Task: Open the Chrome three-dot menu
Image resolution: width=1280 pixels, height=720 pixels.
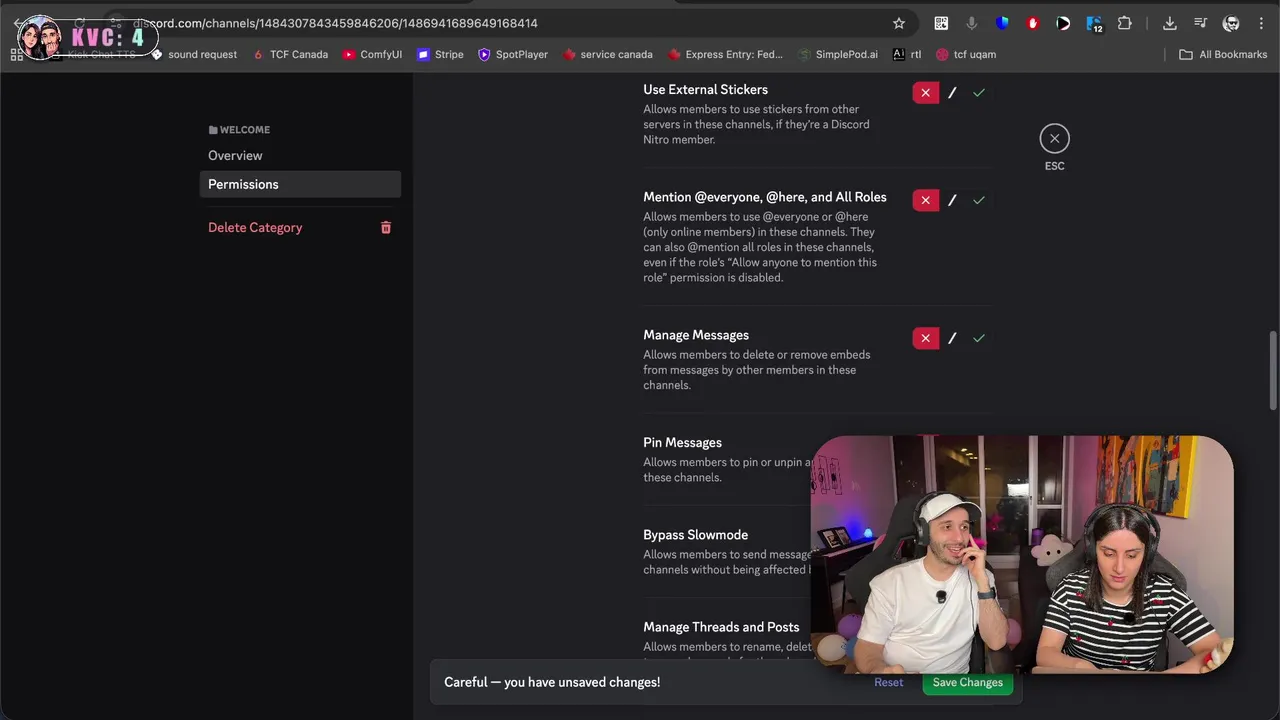Action: coord(1260,23)
